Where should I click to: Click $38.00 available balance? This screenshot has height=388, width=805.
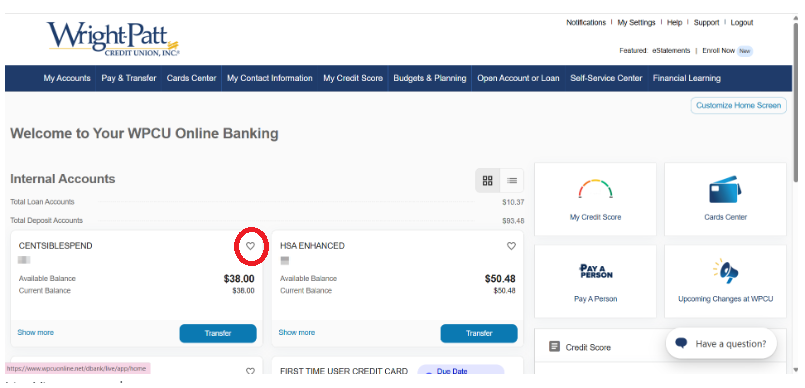[x=239, y=279]
